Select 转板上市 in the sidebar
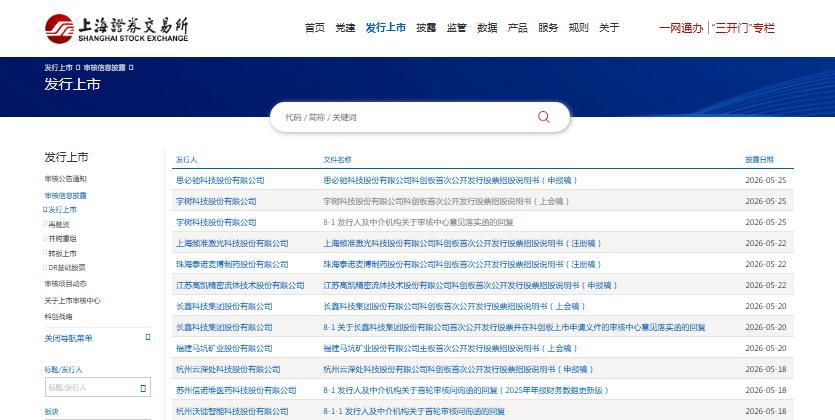 [62, 253]
